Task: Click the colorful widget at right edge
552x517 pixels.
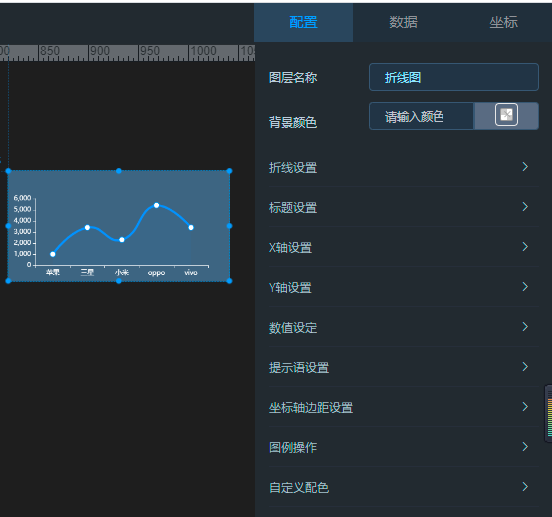Action: 548,413
